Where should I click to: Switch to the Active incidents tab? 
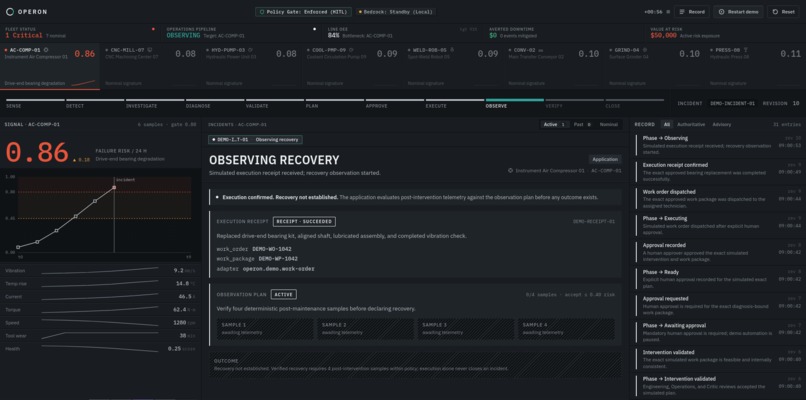555,124
